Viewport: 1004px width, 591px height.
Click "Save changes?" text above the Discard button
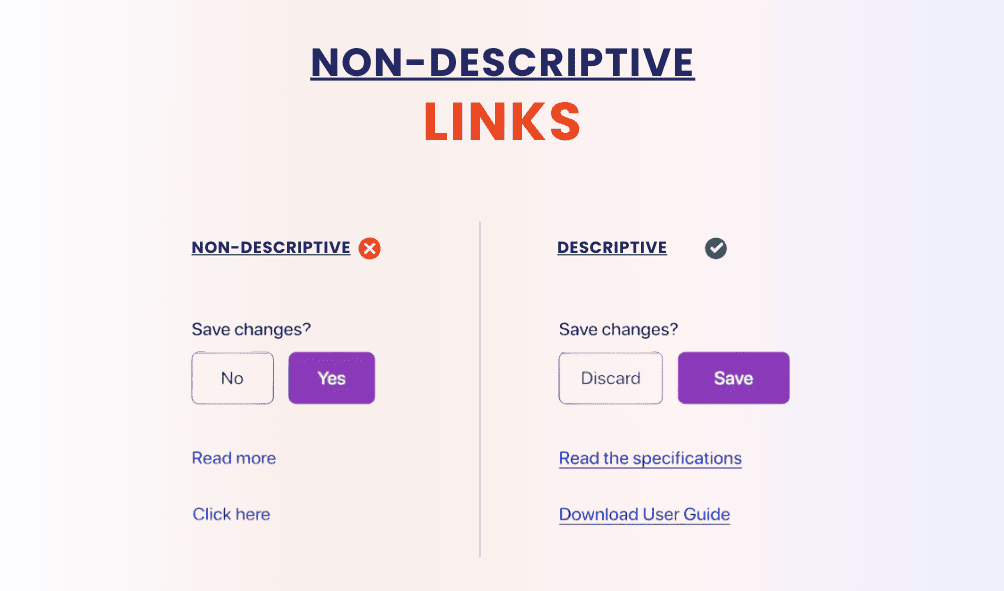point(618,329)
